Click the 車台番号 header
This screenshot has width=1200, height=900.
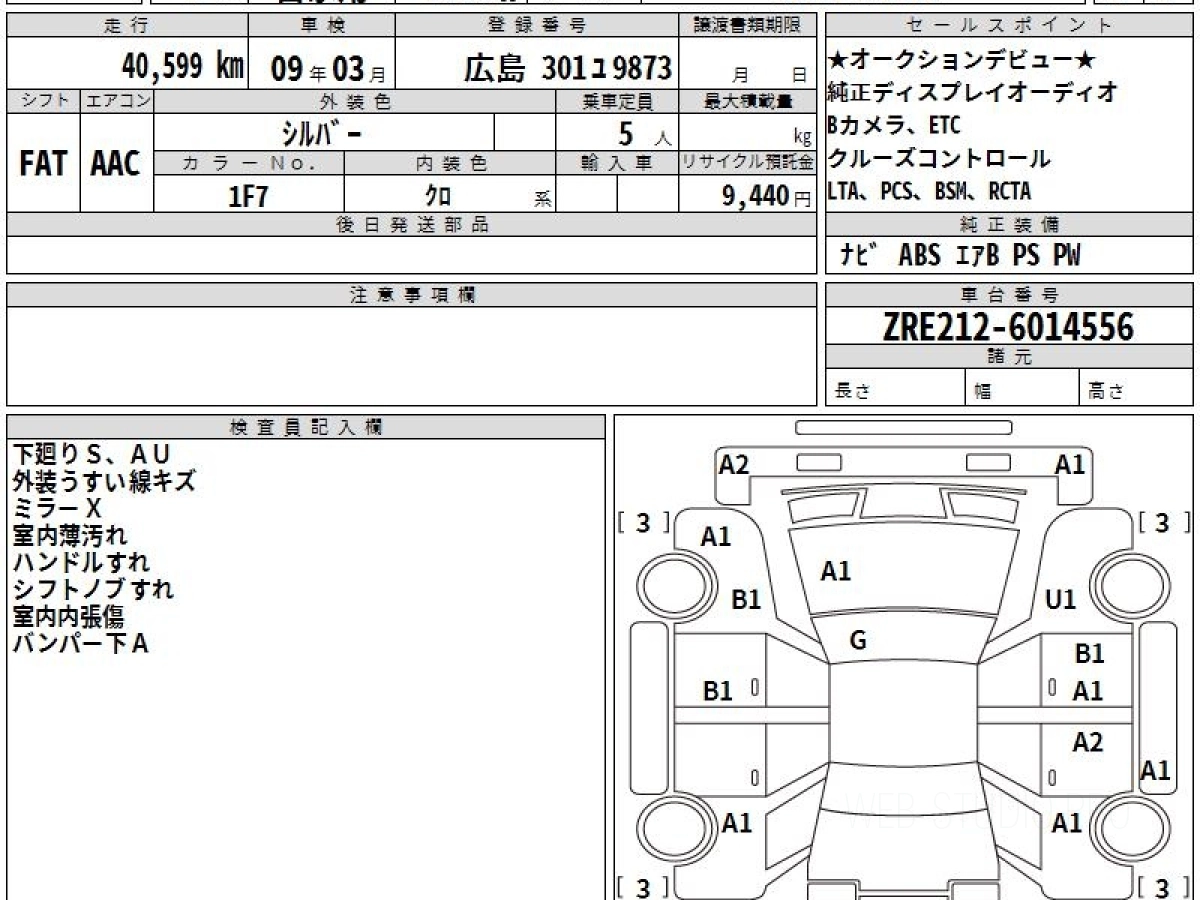click(1010, 295)
